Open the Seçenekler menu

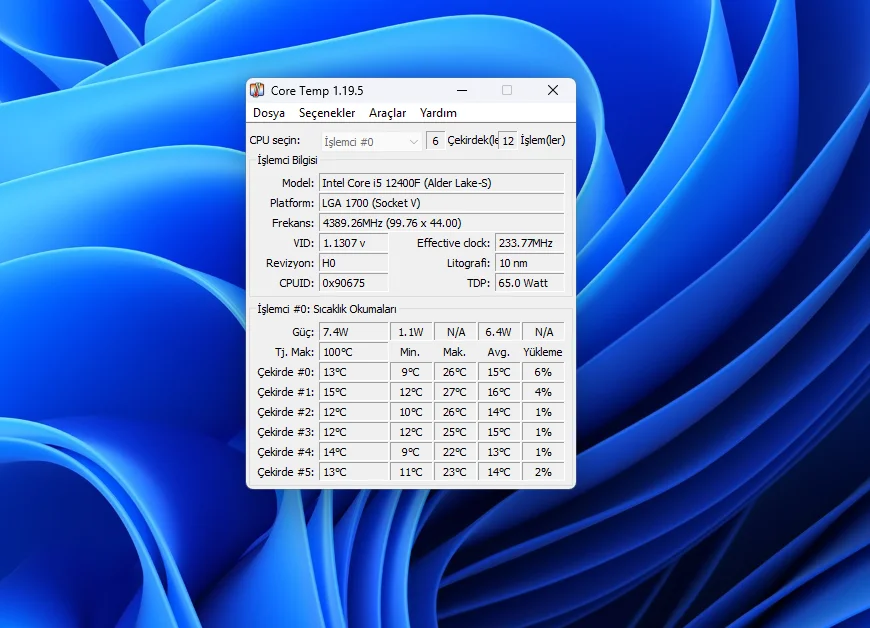tap(327, 113)
